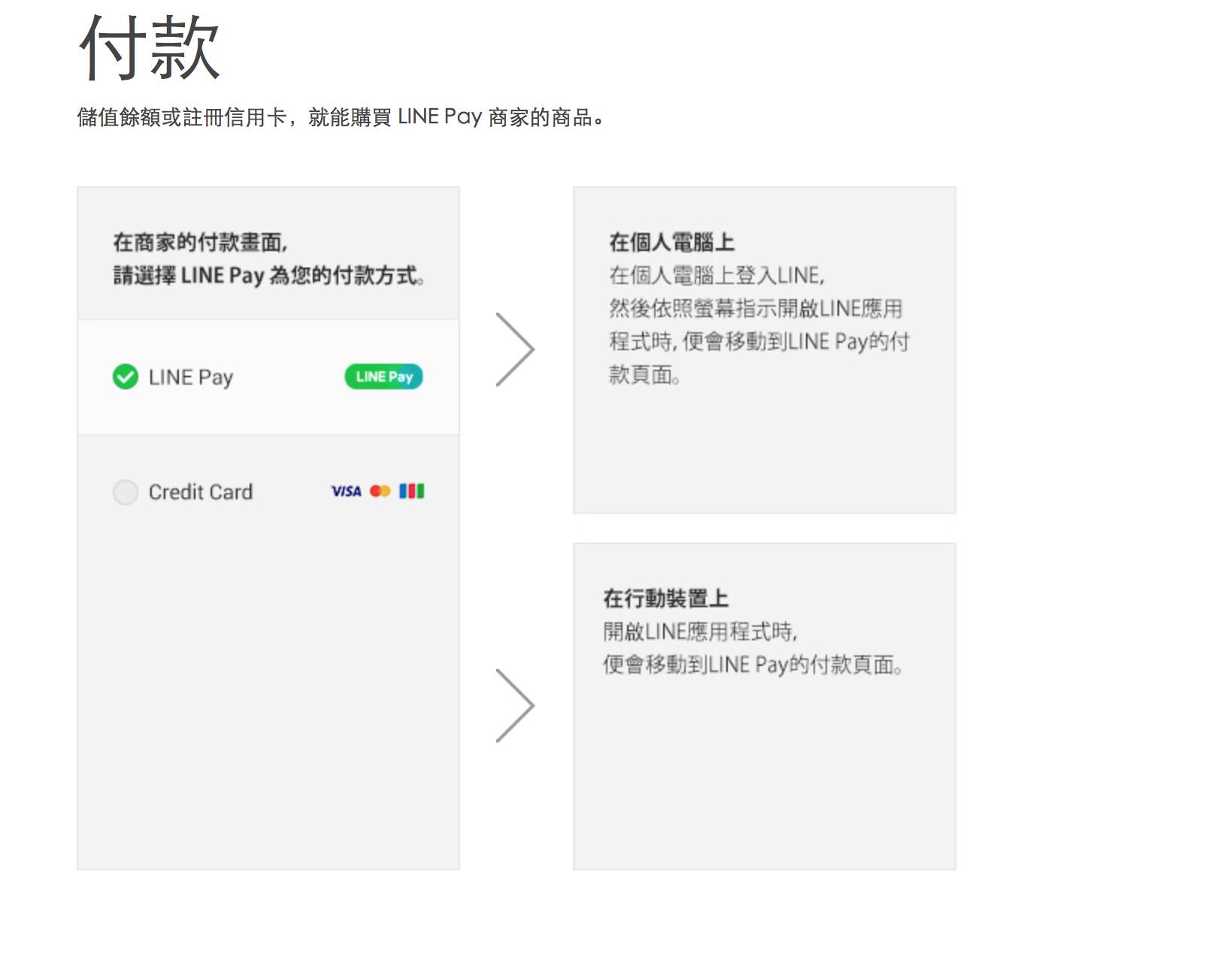1227x980 pixels.
Task: Click the 付款 page heading
Action: 150,48
